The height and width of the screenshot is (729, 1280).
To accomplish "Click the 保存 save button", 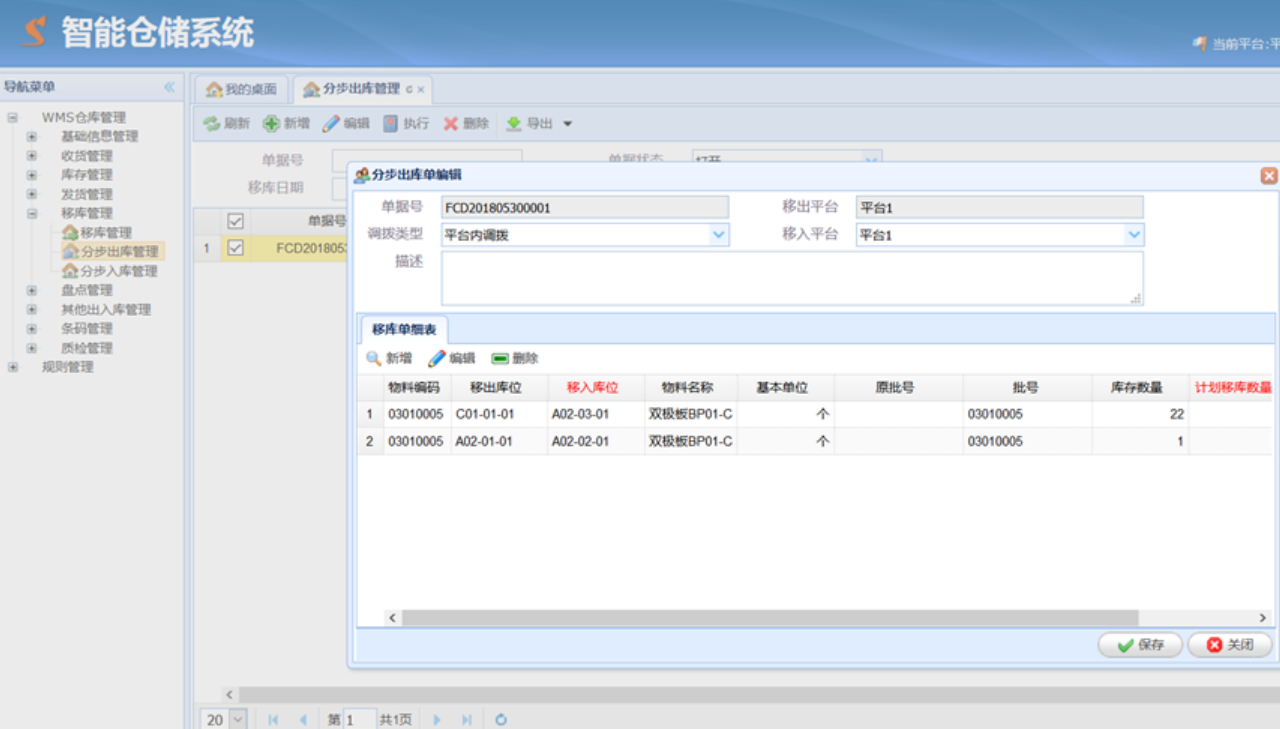I will (1140, 645).
